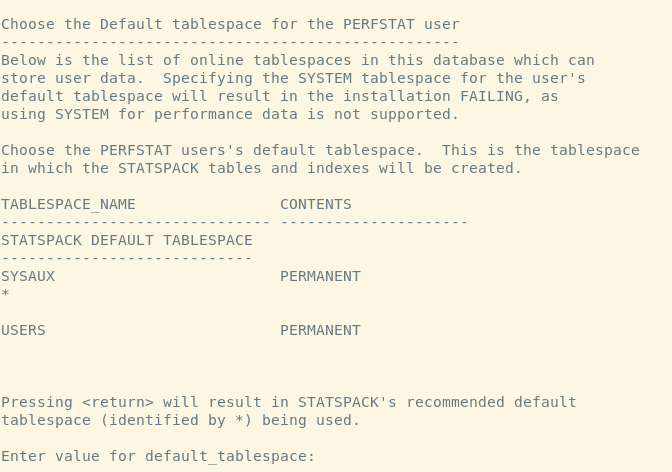
Task: Click PERMANENT in the USERS row
Action: (320, 330)
